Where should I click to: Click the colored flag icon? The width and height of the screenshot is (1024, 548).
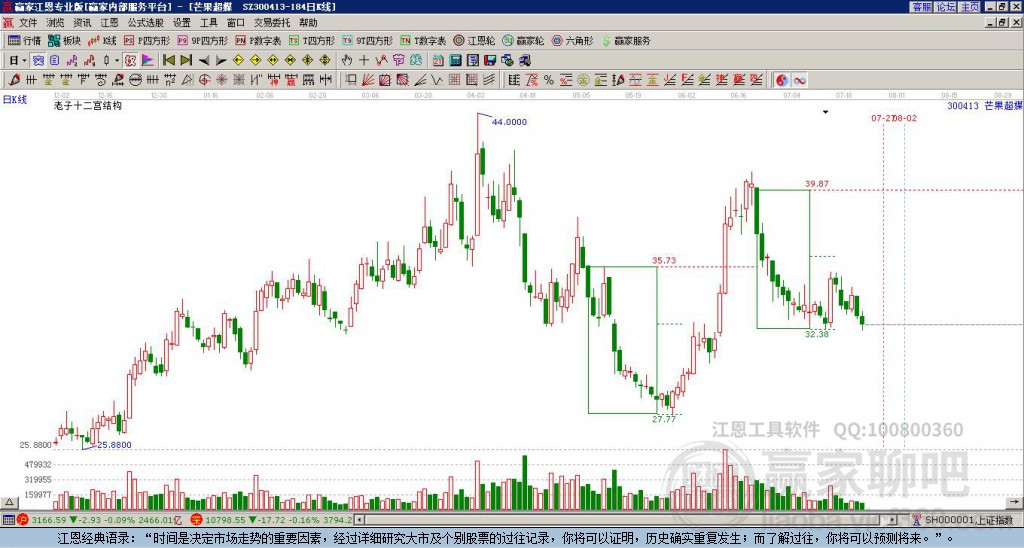click(x=148, y=61)
